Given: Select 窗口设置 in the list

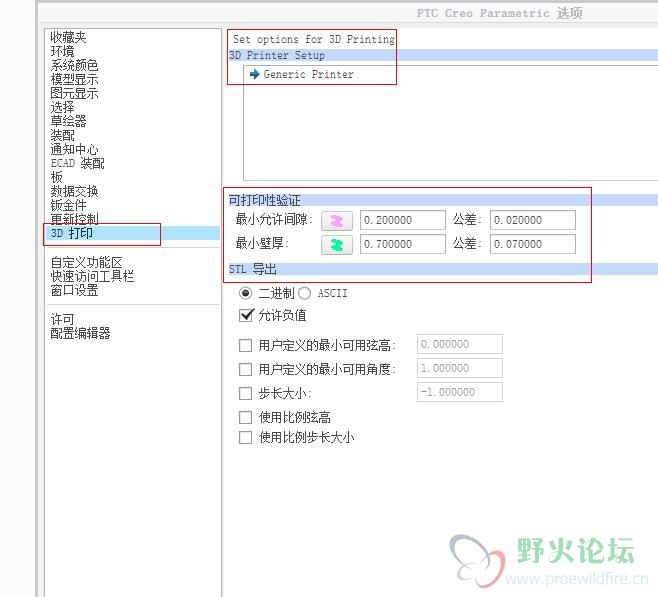Looking at the screenshot, I should click(74, 290).
